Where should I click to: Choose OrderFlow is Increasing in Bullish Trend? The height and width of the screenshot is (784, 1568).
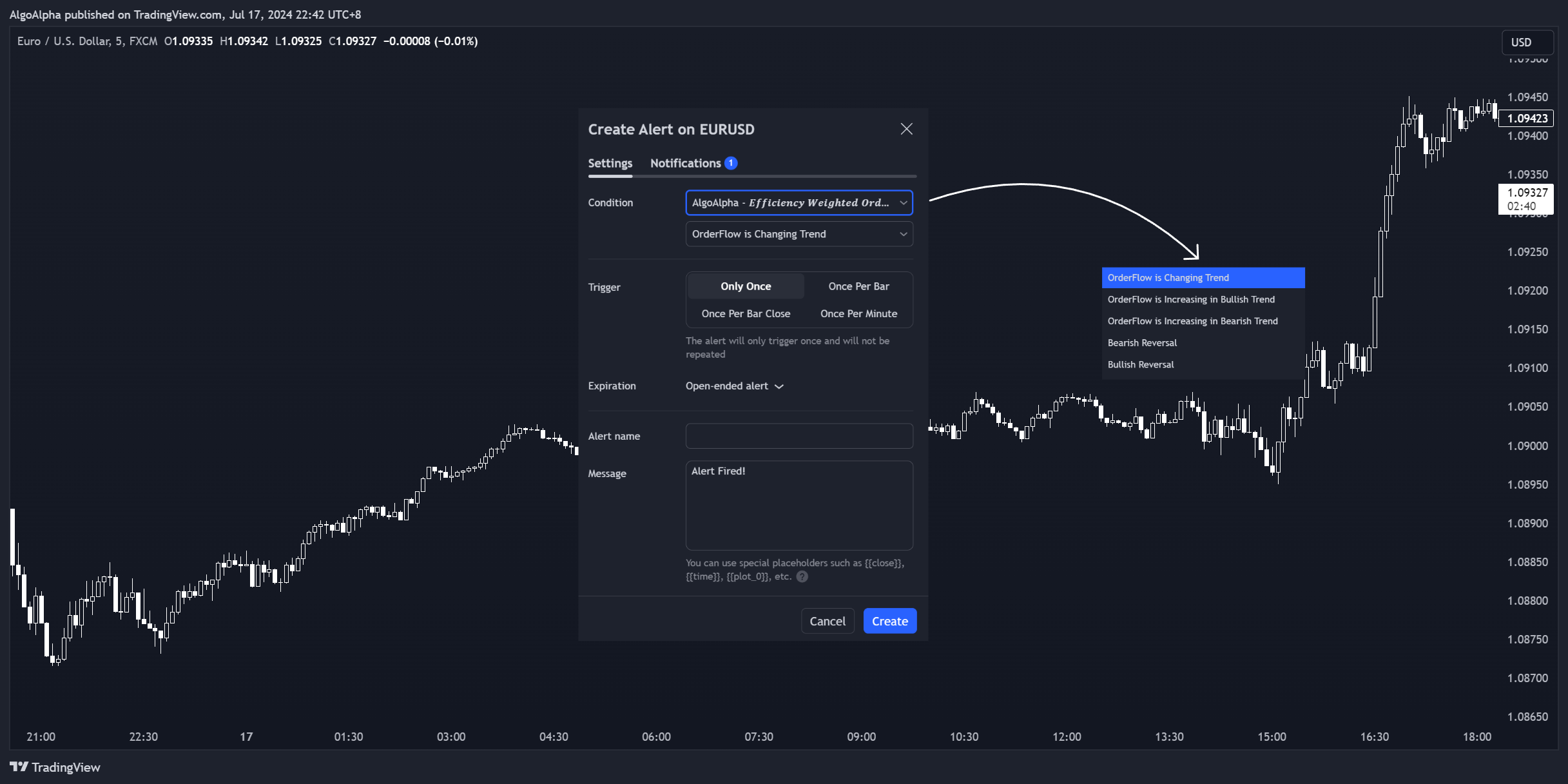tap(1203, 299)
